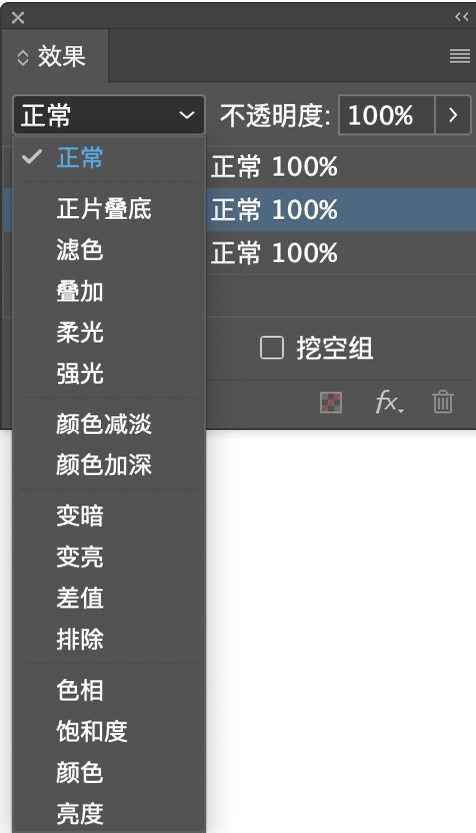This screenshot has height=833, width=476.
Task: Click the 不透明度 100% input field
Action: [x=387, y=115]
